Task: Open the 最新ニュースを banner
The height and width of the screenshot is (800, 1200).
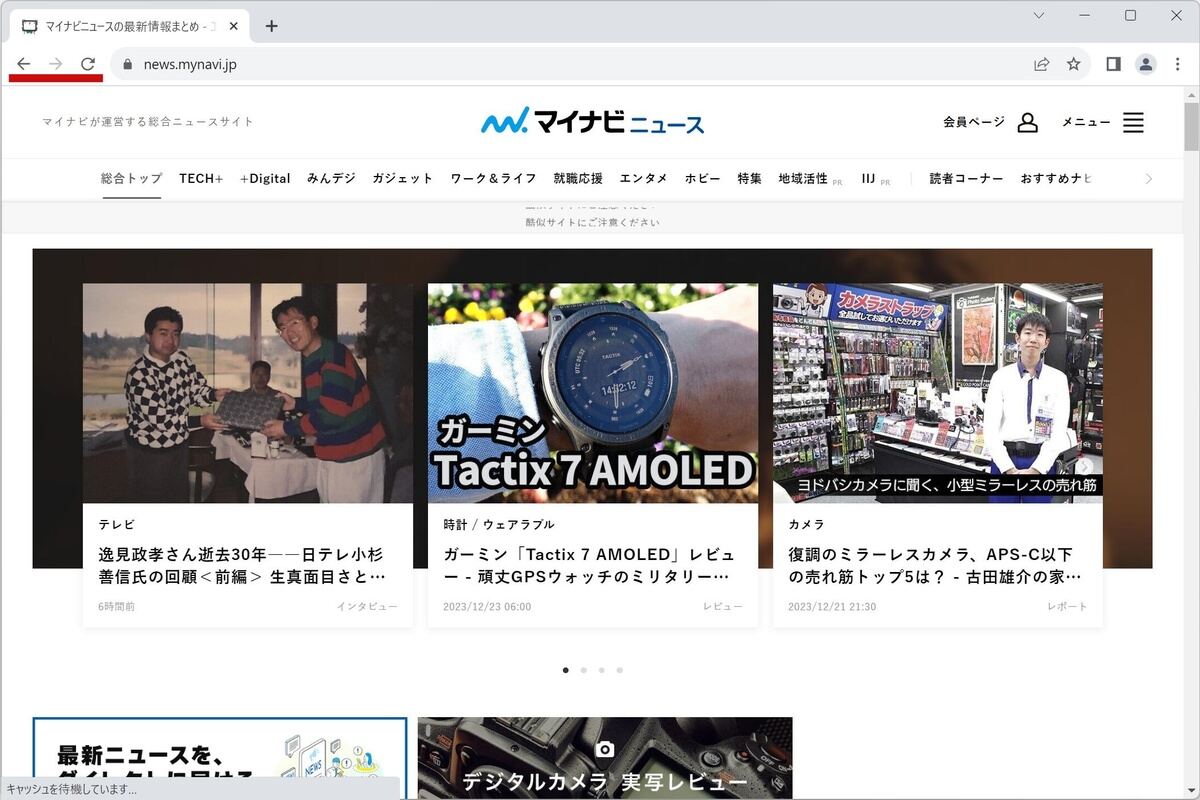Action: tap(220, 758)
